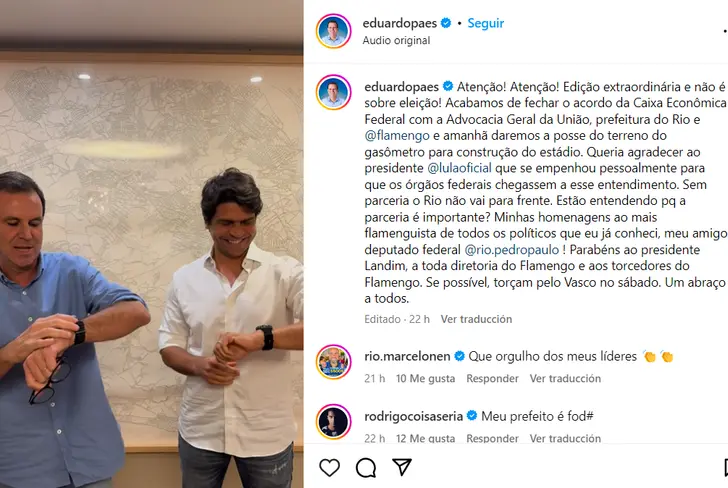Image resolution: width=728 pixels, height=488 pixels.
Task: Open the @lulaoficial mention link
Action: tap(459, 168)
